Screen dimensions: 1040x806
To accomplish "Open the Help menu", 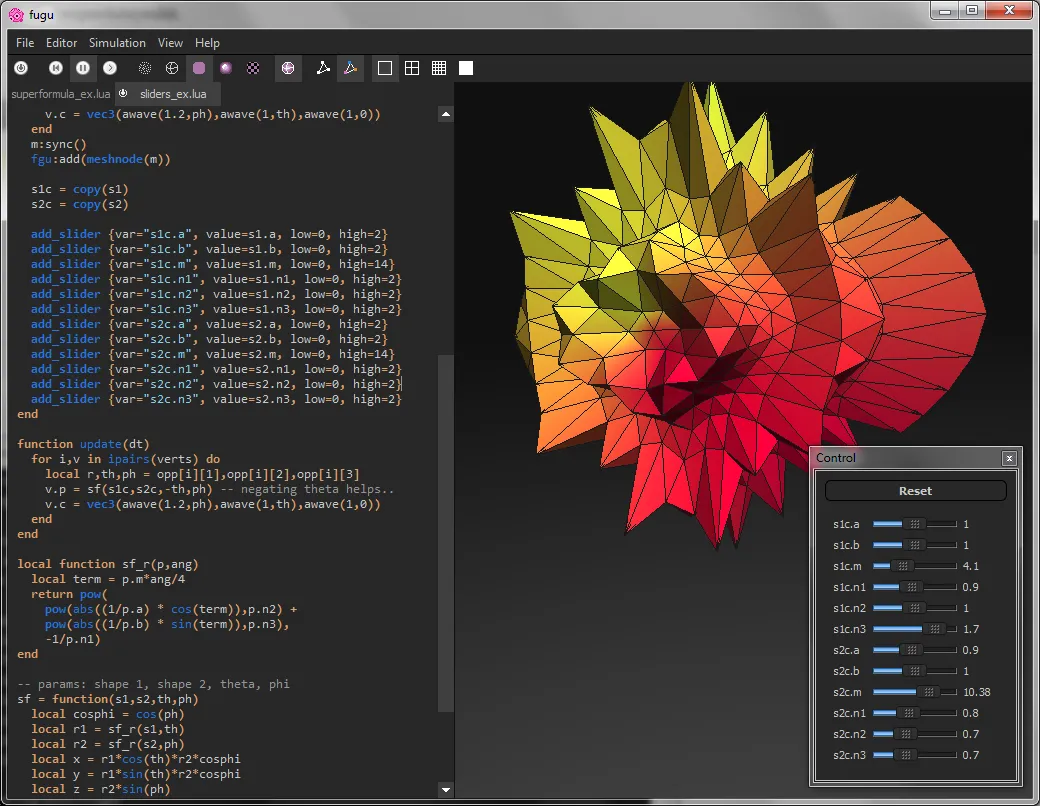I will [207, 43].
